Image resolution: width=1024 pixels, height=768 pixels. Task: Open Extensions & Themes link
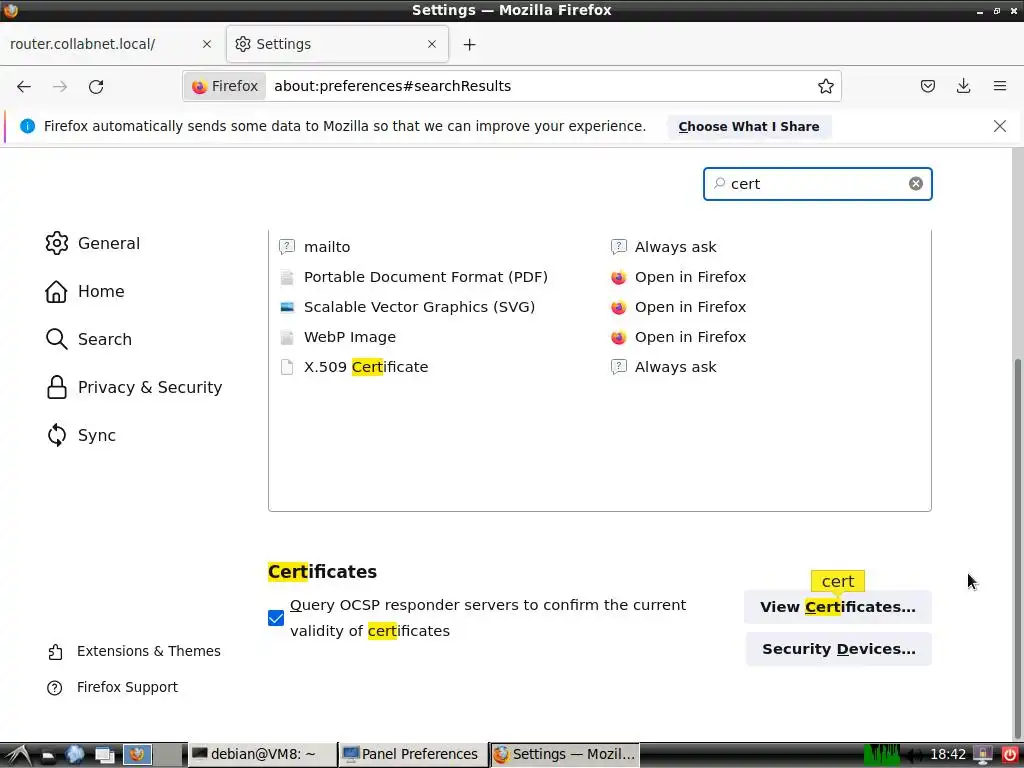(x=134, y=651)
